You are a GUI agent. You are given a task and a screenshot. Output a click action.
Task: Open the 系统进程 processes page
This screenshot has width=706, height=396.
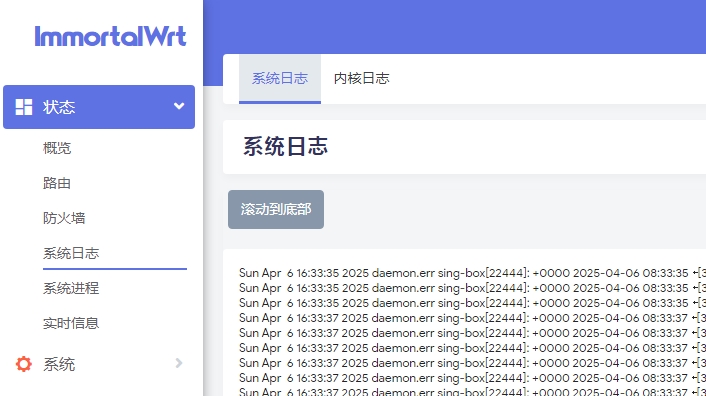[x=71, y=288]
